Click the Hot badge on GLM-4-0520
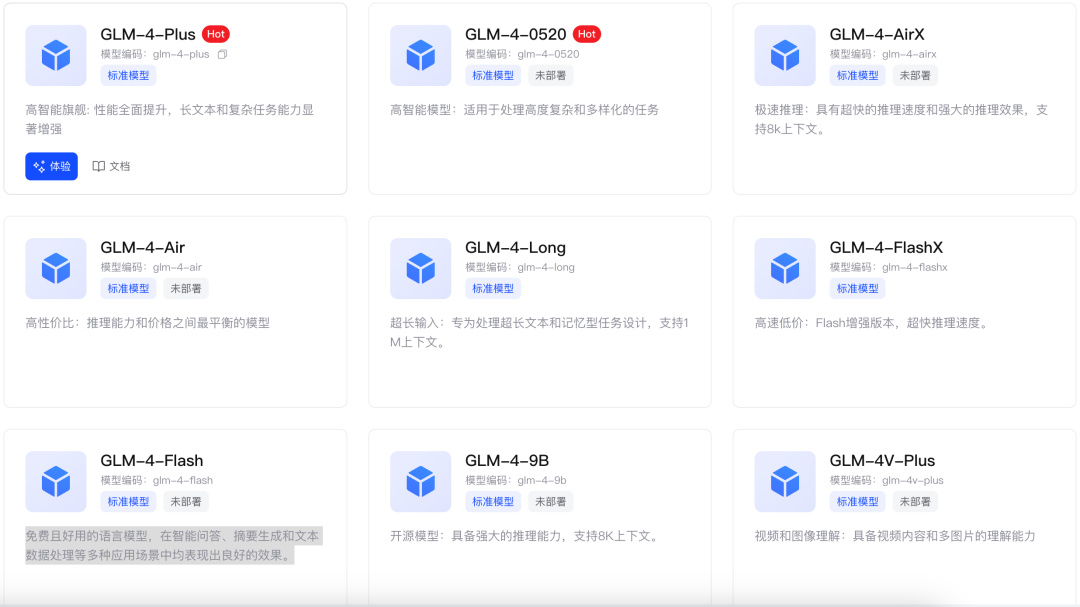Screen dimensions: 1080x607 (587, 33)
